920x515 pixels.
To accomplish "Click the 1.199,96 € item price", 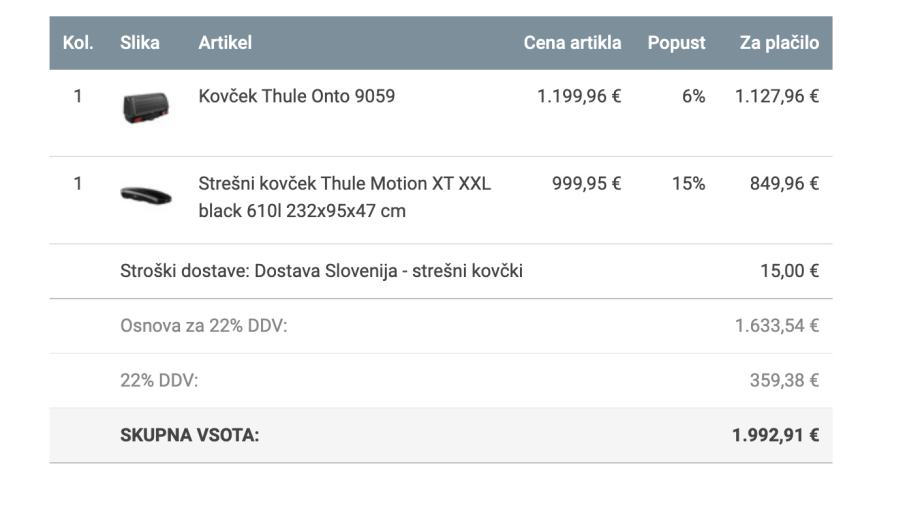I will [579, 96].
